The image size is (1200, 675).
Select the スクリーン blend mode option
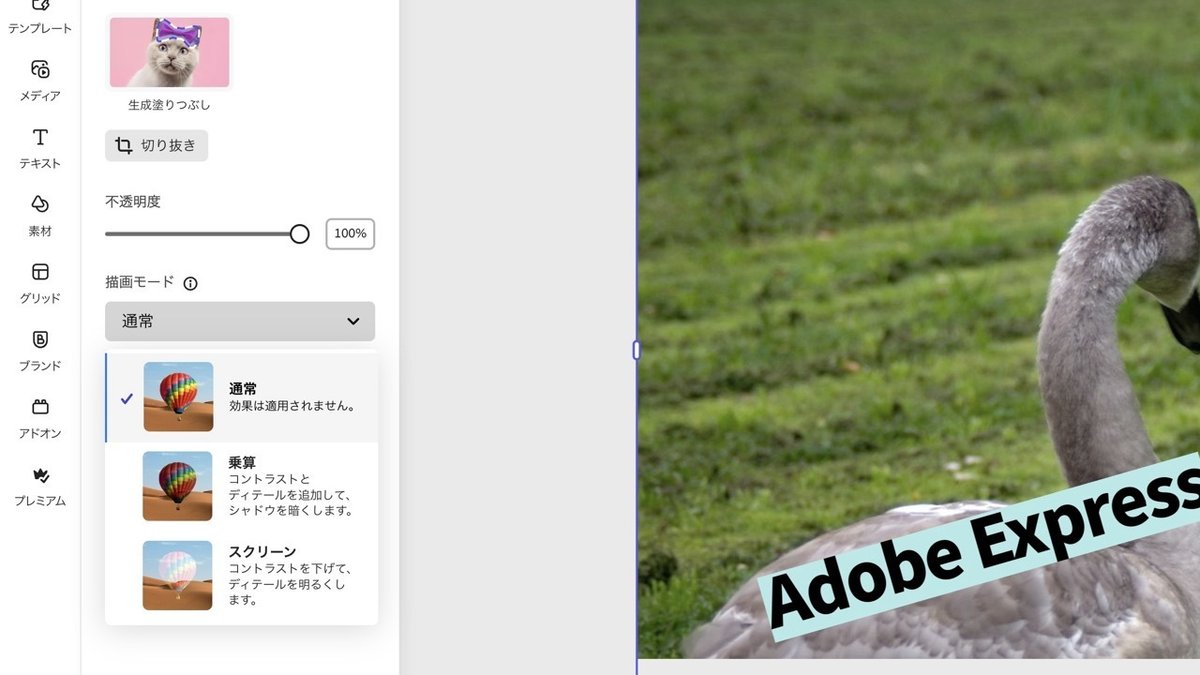(241, 575)
